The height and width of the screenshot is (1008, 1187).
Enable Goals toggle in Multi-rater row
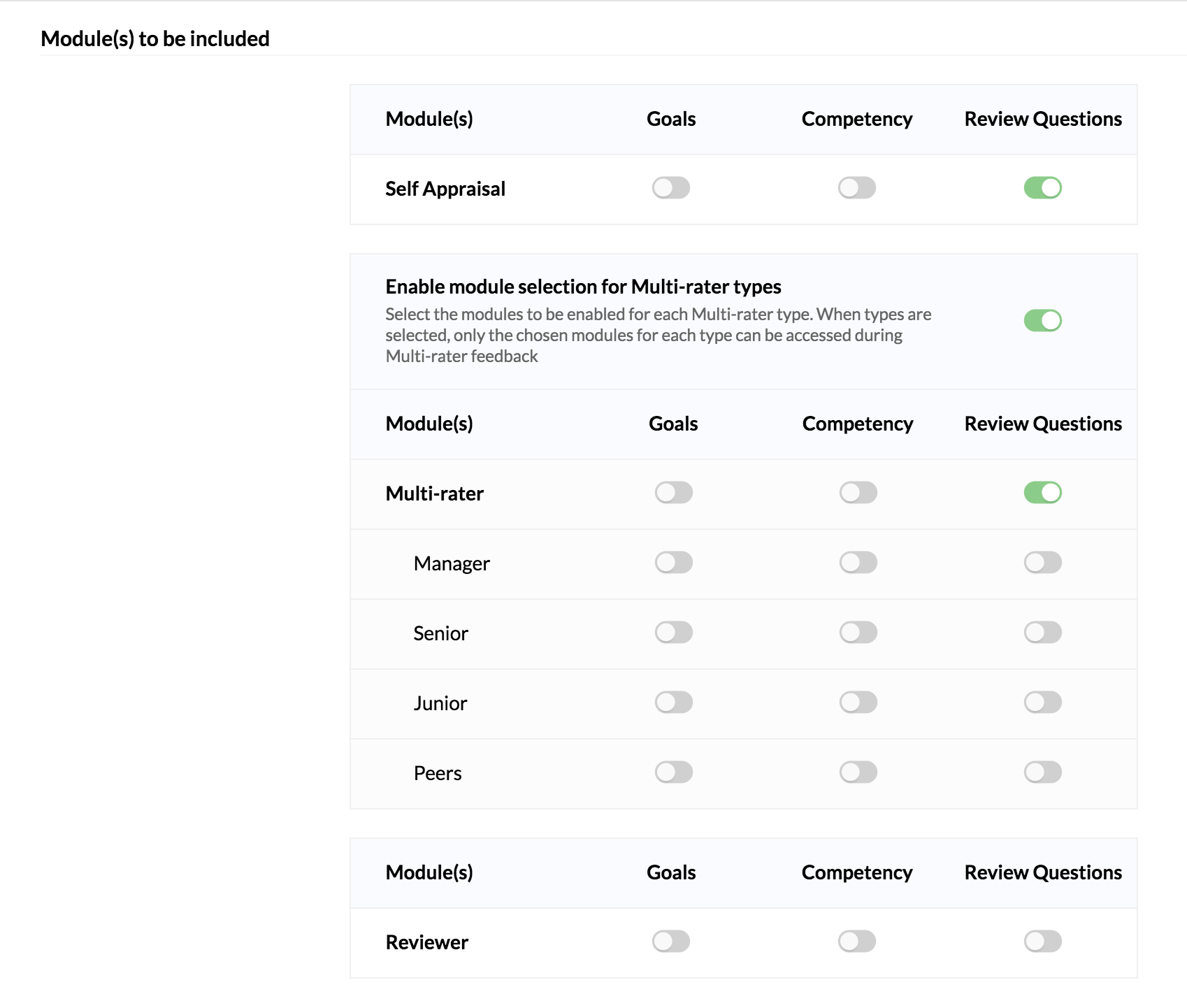pos(674,493)
